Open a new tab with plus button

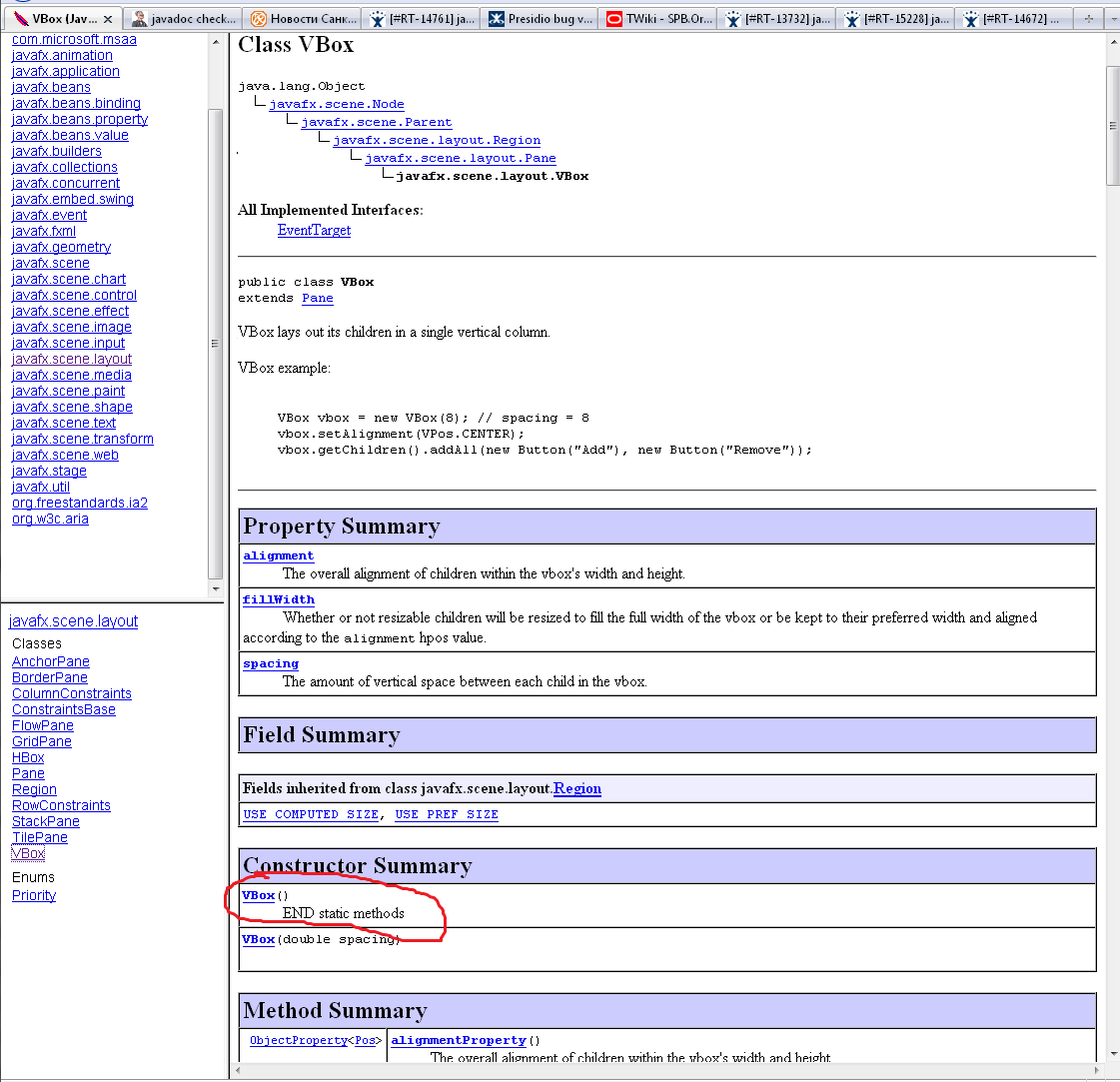coord(1088,19)
